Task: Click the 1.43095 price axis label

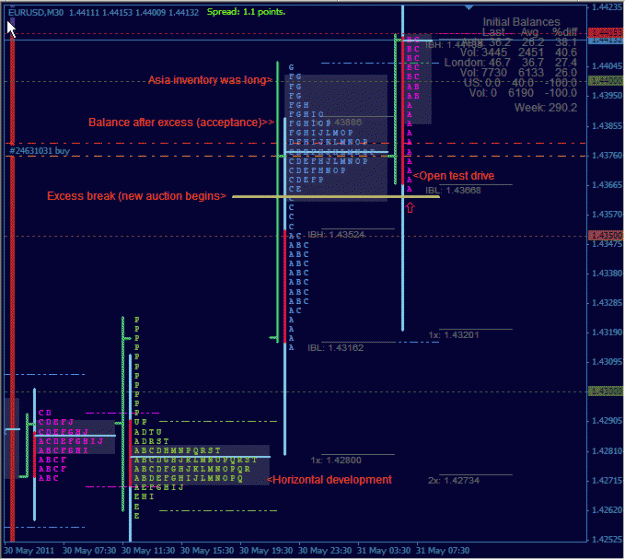Action: [607, 362]
